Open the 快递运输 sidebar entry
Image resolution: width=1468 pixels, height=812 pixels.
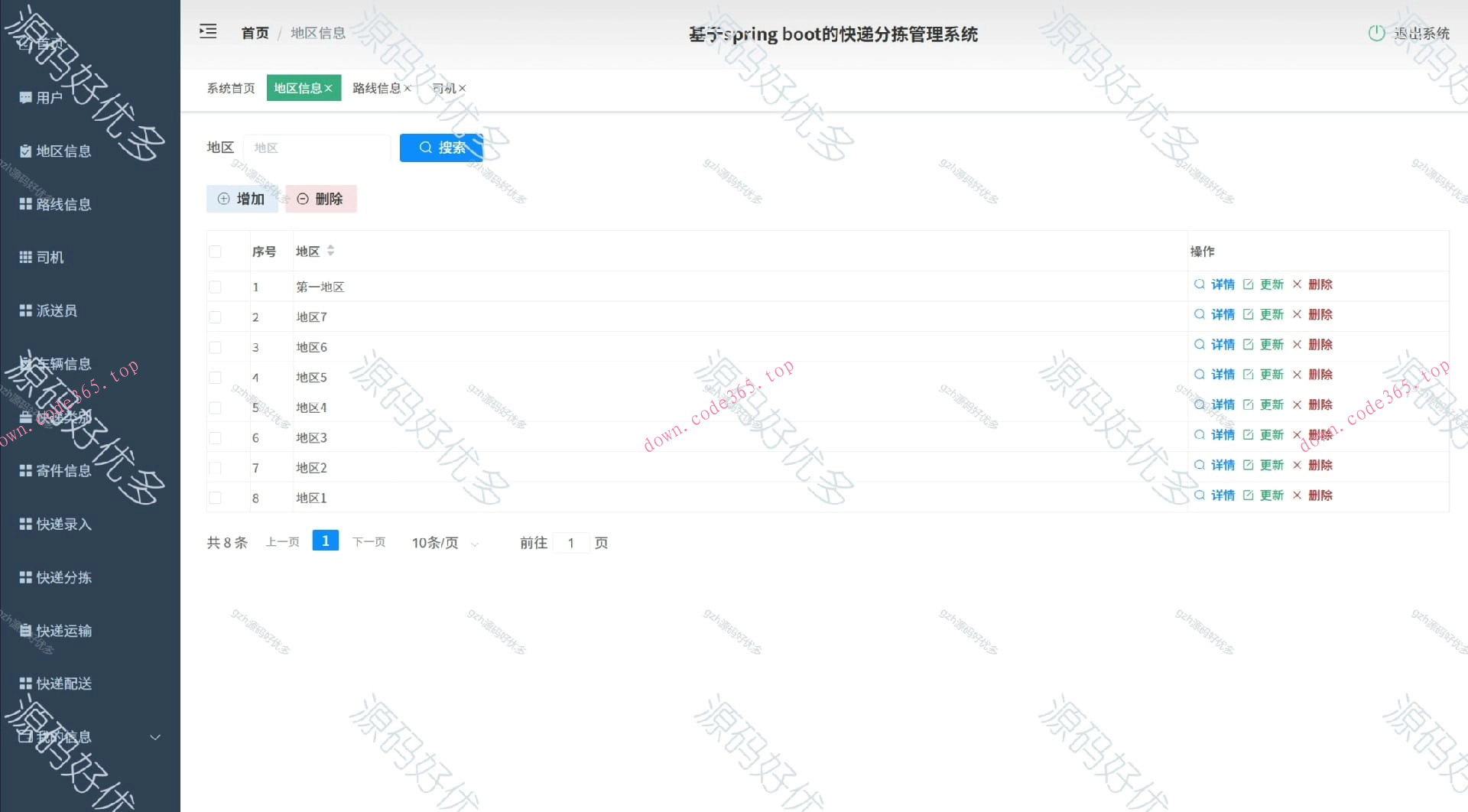[61, 631]
